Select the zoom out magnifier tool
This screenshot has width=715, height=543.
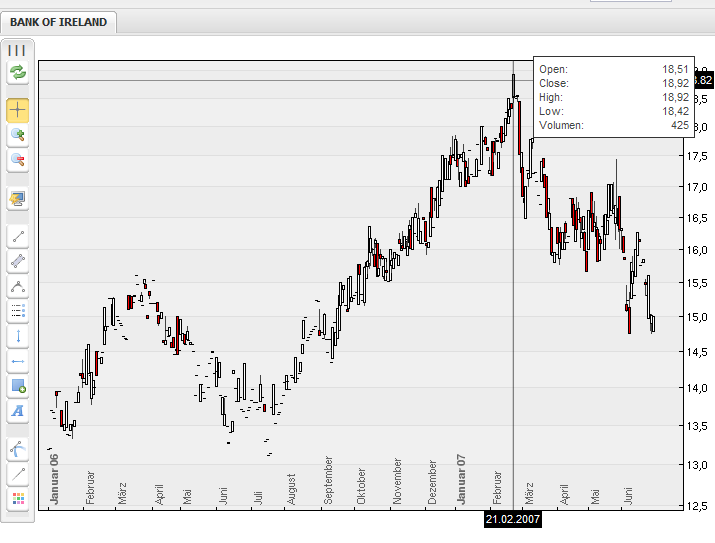(18, 160)
